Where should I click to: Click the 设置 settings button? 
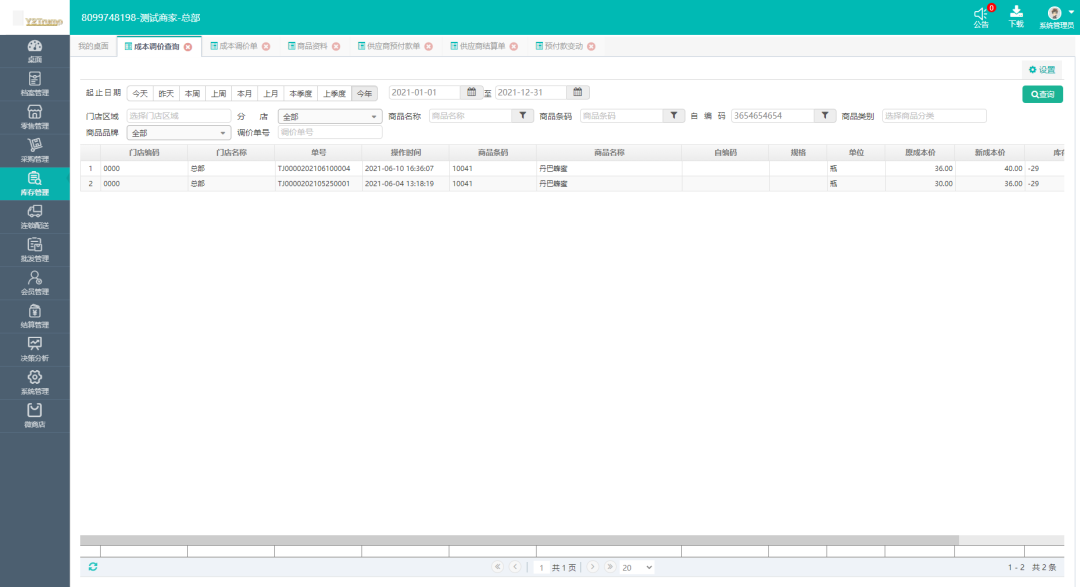pyautogui.click(x=1042, y=70)
